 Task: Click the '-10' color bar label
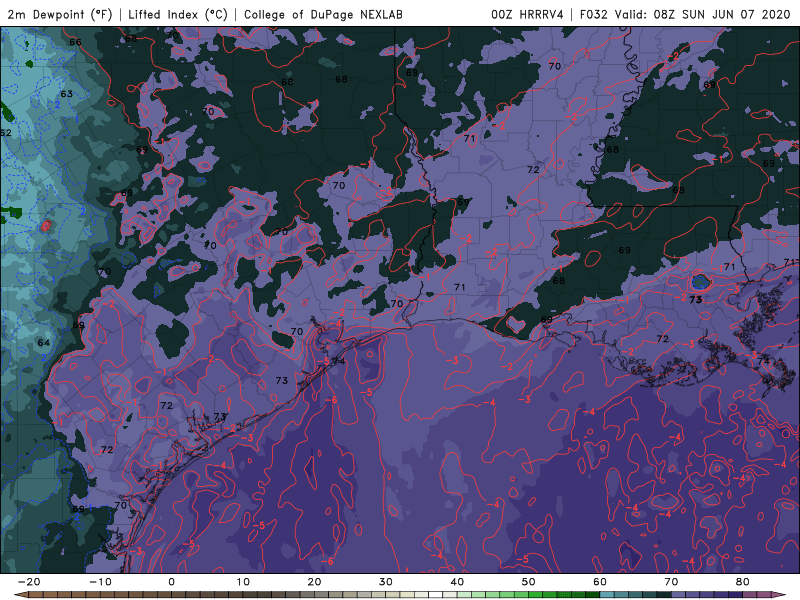point(100,582)
